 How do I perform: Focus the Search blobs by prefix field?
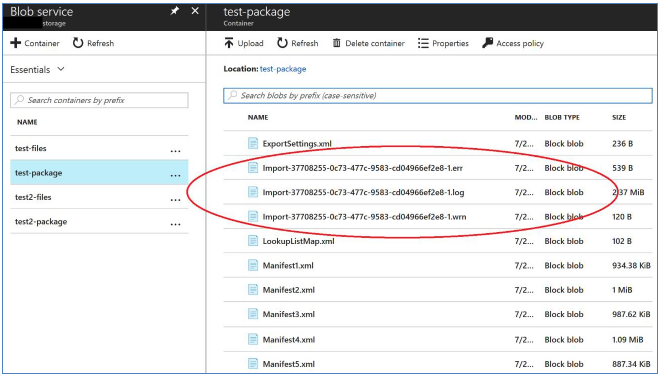438,96
